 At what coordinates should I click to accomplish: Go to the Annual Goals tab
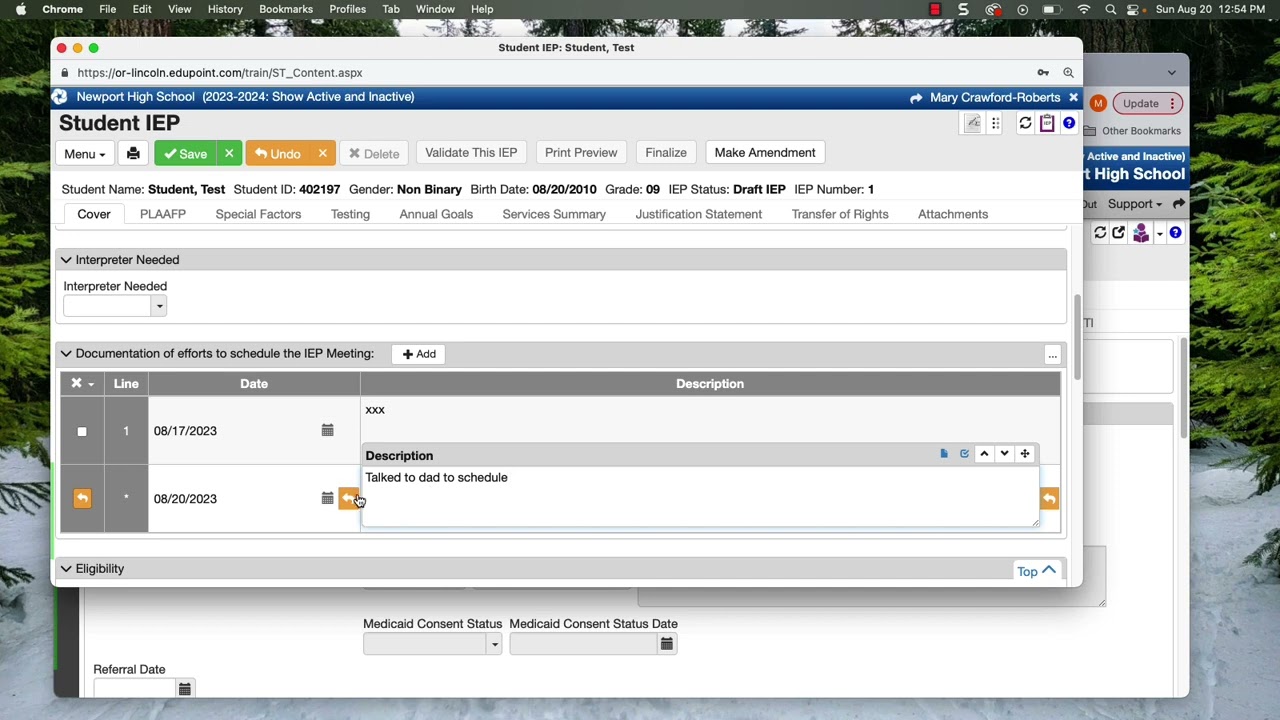click(x=436, y=214)
